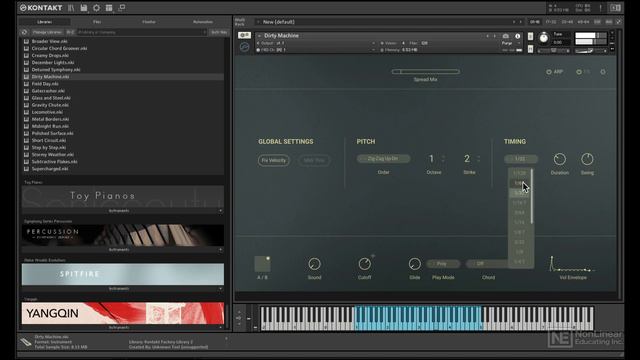Click the round NI instrument logo icon
This screenshot has height=360, width=640.
pos(244,47)
